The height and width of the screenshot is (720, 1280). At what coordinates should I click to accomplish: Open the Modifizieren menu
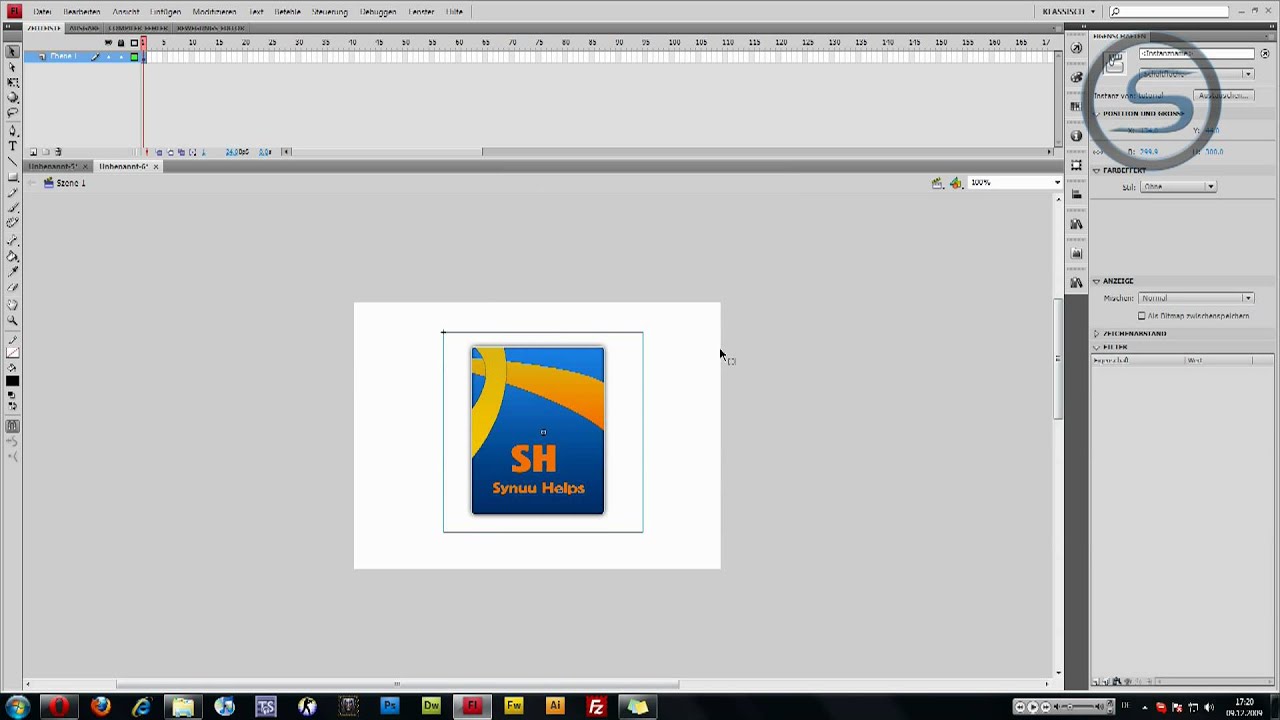pos(214,12)
